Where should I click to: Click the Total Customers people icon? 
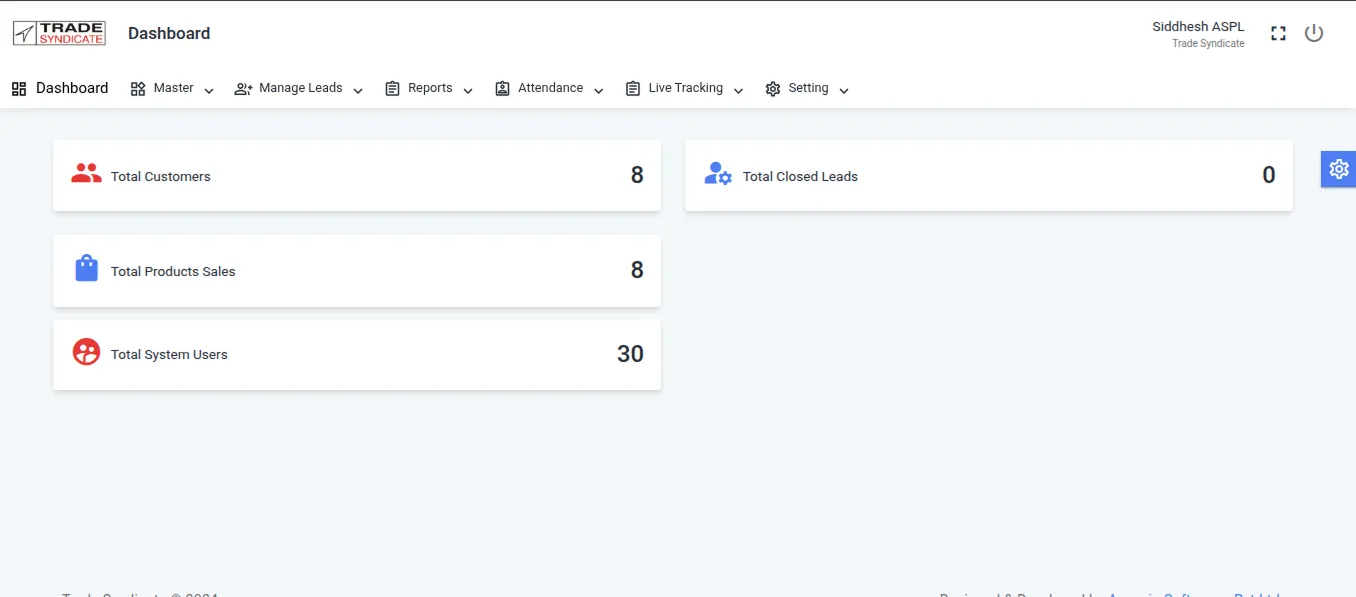86,174
